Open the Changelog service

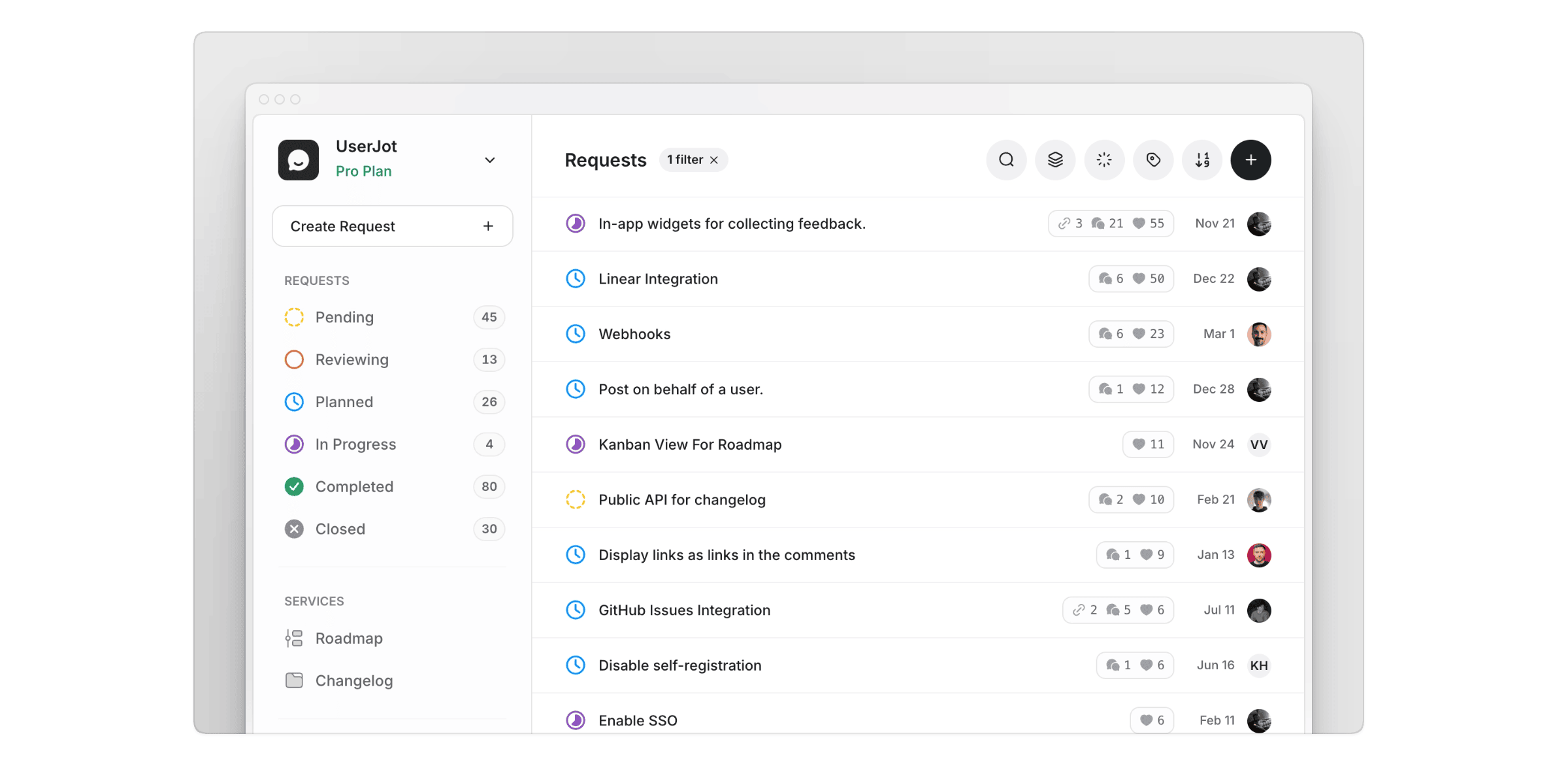353,680
